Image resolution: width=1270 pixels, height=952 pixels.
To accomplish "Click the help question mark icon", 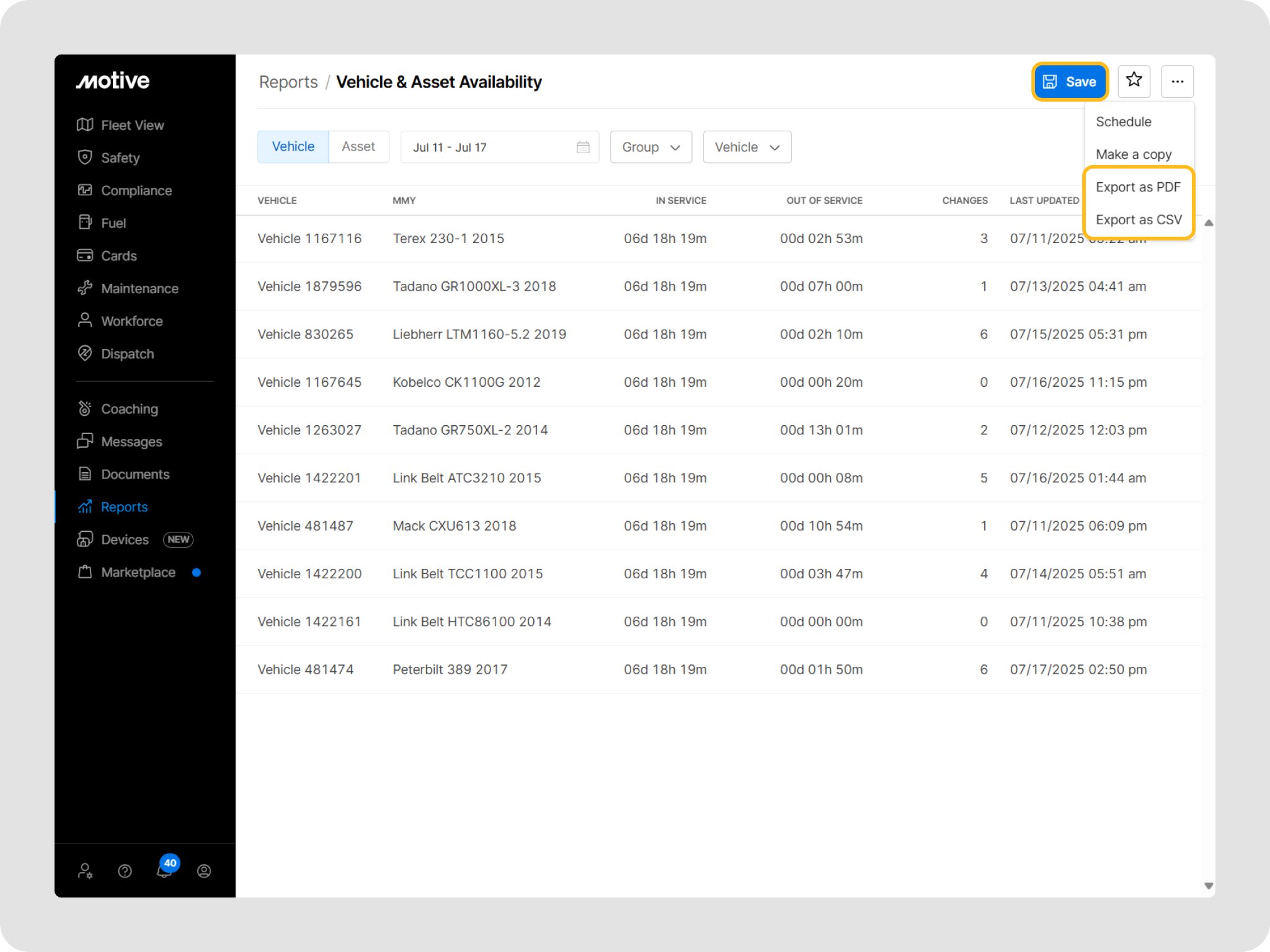I will click(x=125, y=871).
